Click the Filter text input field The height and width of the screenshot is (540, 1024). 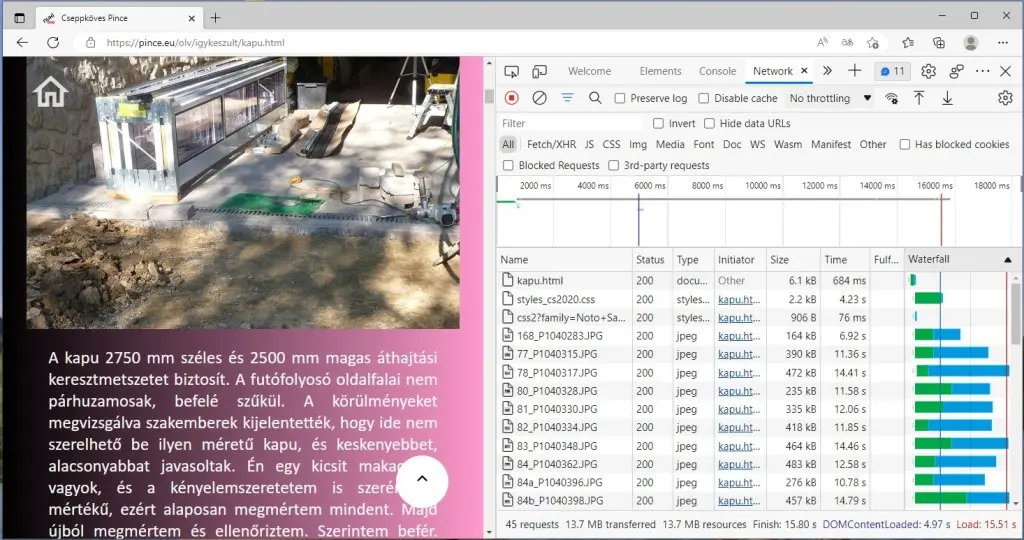570,124
